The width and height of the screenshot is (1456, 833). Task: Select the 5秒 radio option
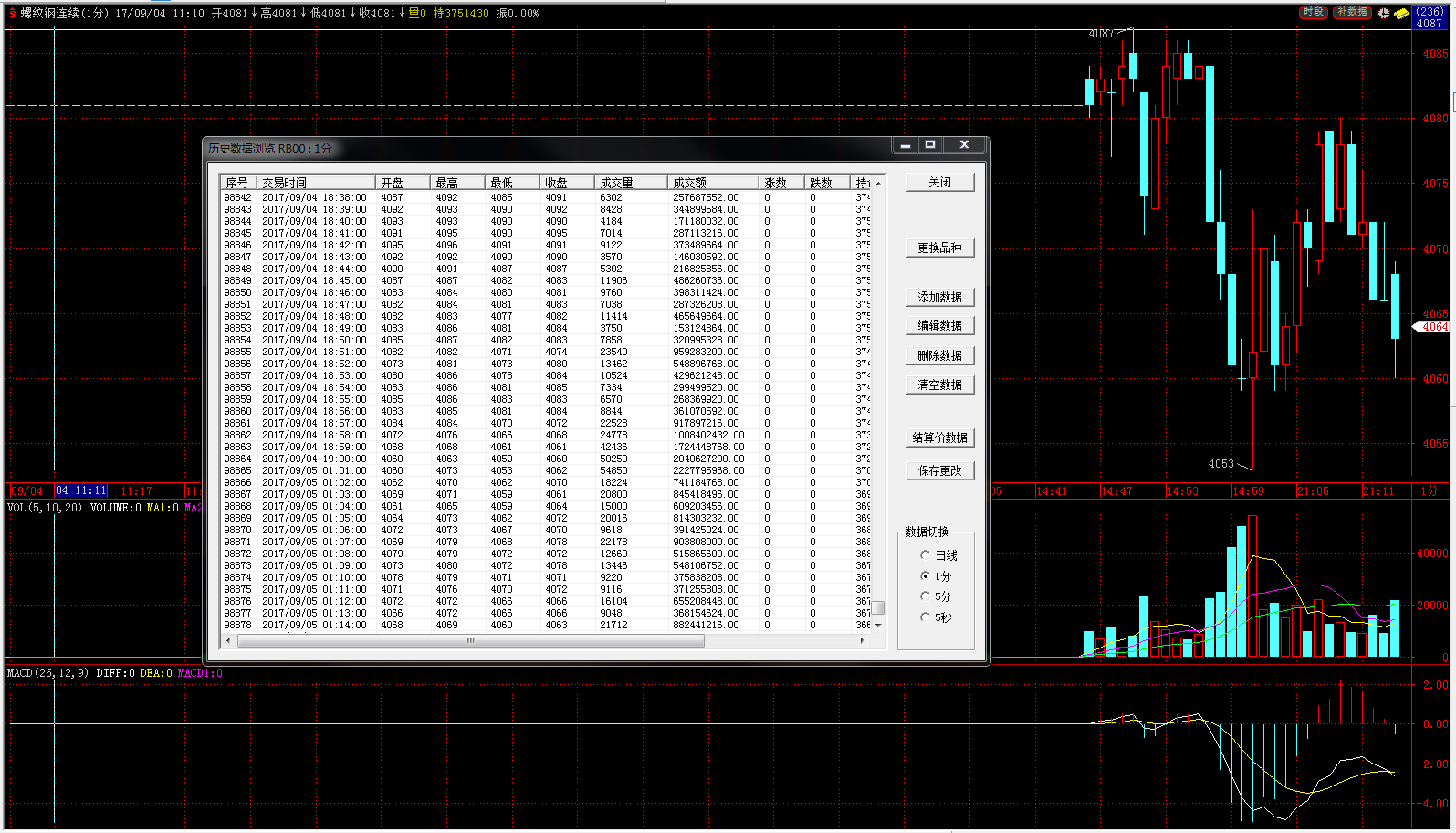click(925, 617)
